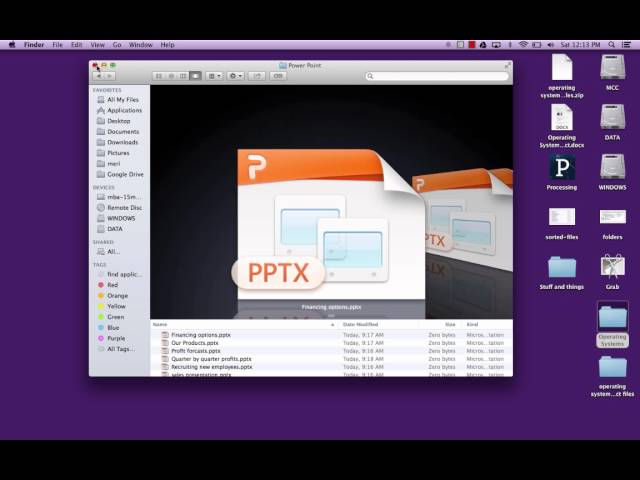Viewport: 640px width, 480px height.
Task: Click the Share toolbar button
Action: 257,76
